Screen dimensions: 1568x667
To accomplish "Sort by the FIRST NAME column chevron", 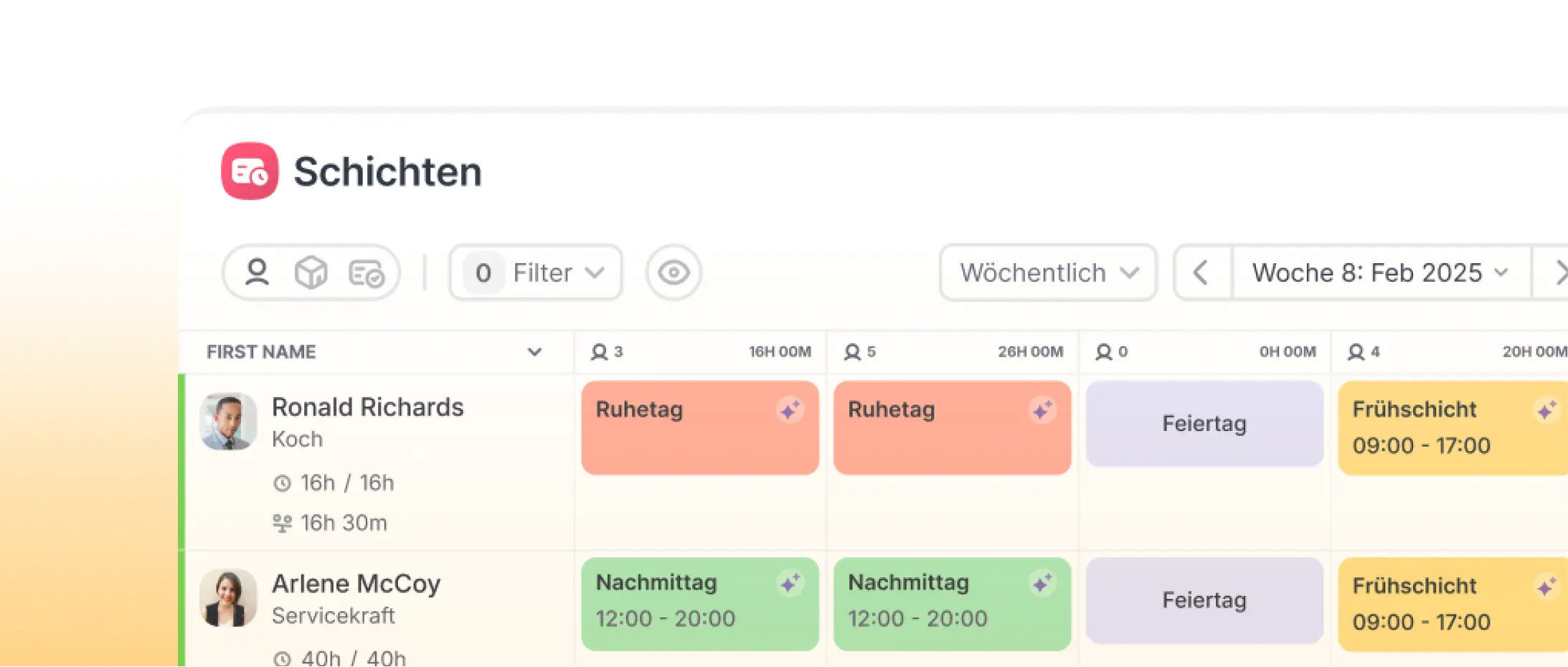I will coord(534,352).
